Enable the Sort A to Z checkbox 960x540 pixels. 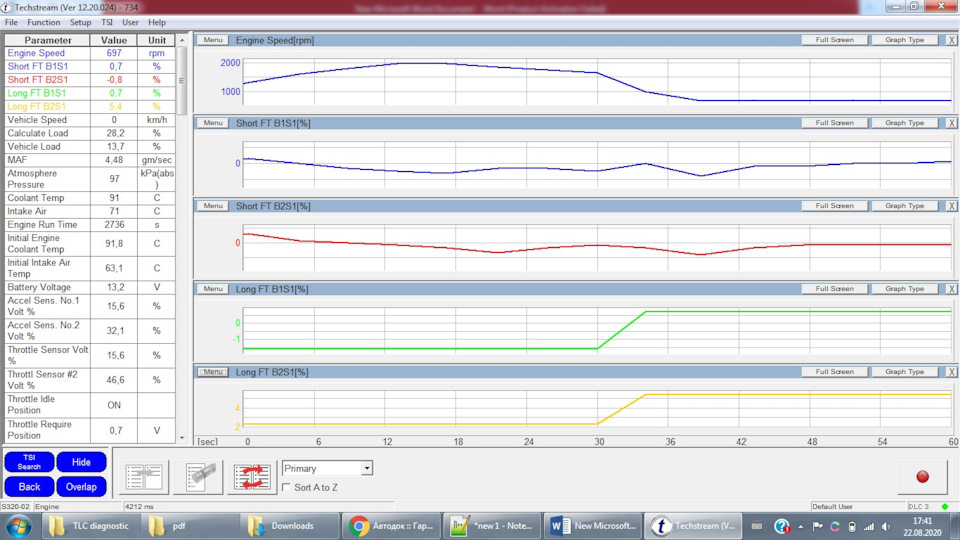click(288, 487)
